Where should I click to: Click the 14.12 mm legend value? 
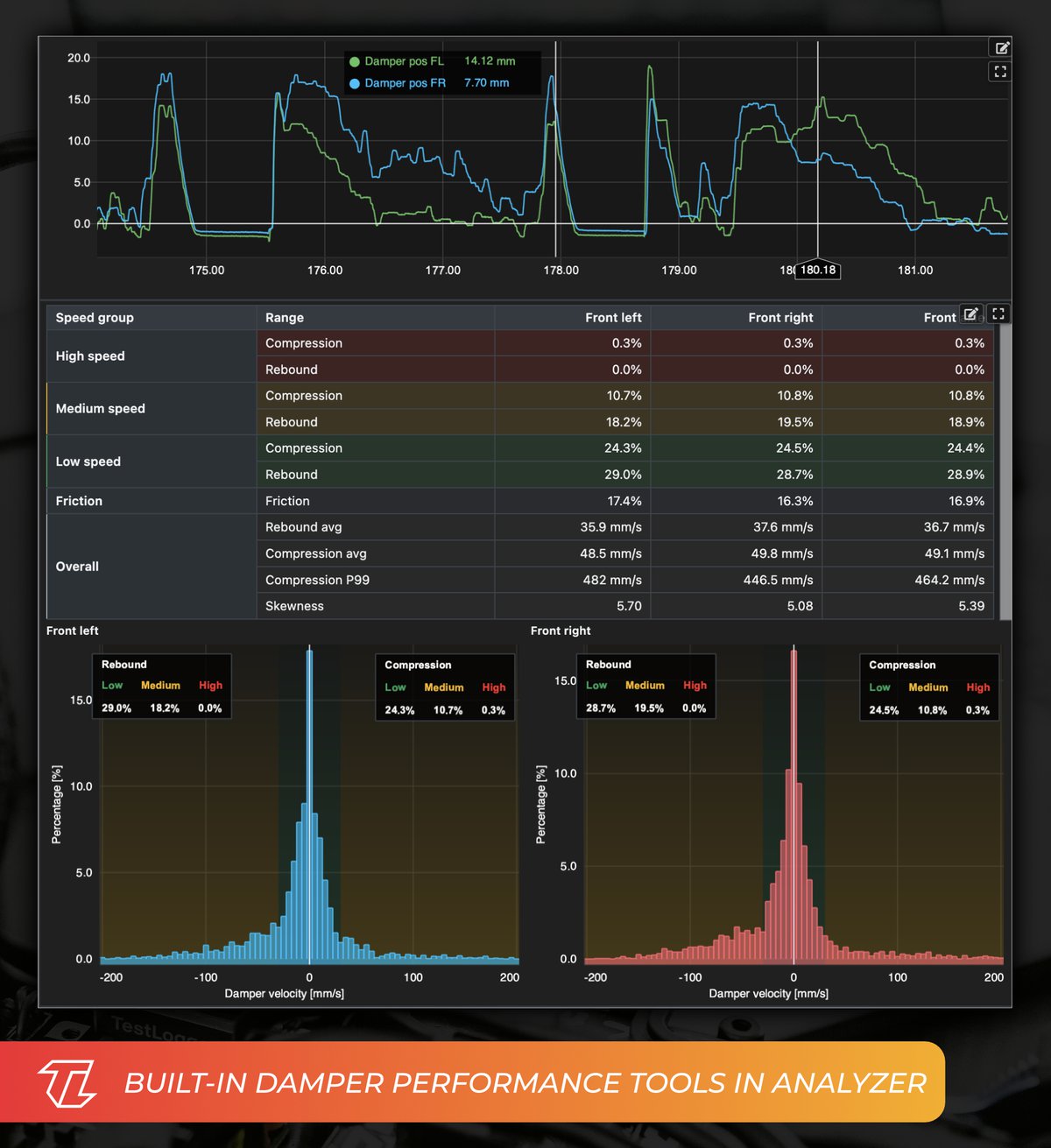pyautogui.click(x=490, y=61)
